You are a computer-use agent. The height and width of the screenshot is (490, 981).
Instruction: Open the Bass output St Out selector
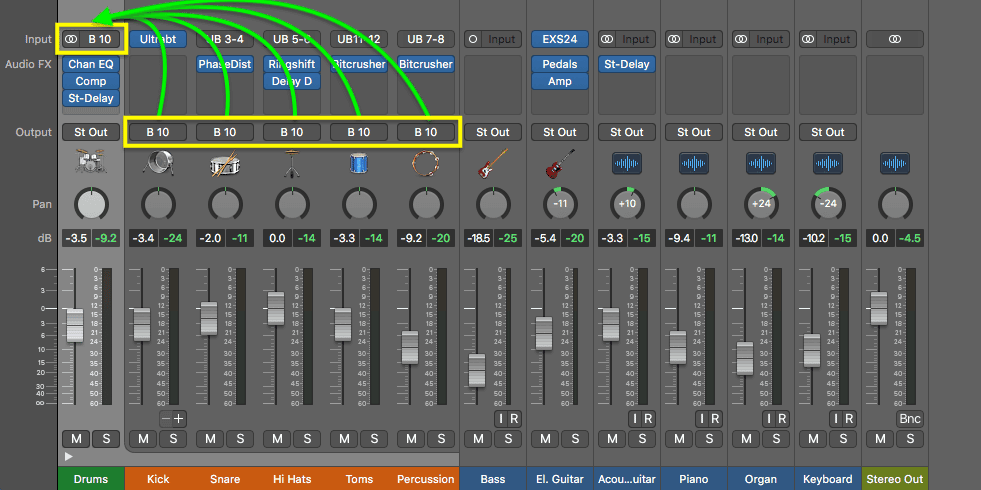pyautogui.click(x=493, y=132)
